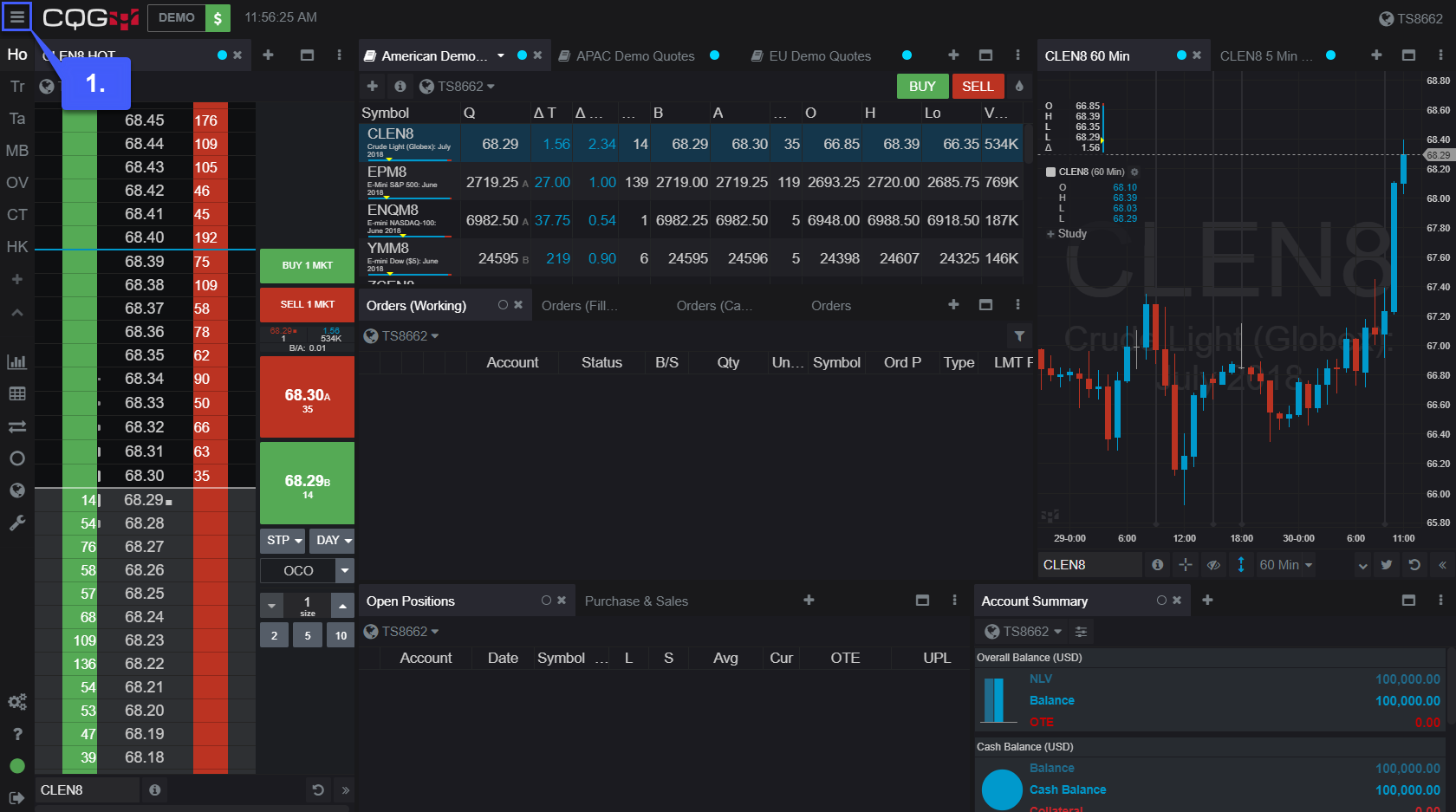Toggle hide studies eye icon on chart
Screen dimensions: 1456x812
click(x=1213, y=564)
